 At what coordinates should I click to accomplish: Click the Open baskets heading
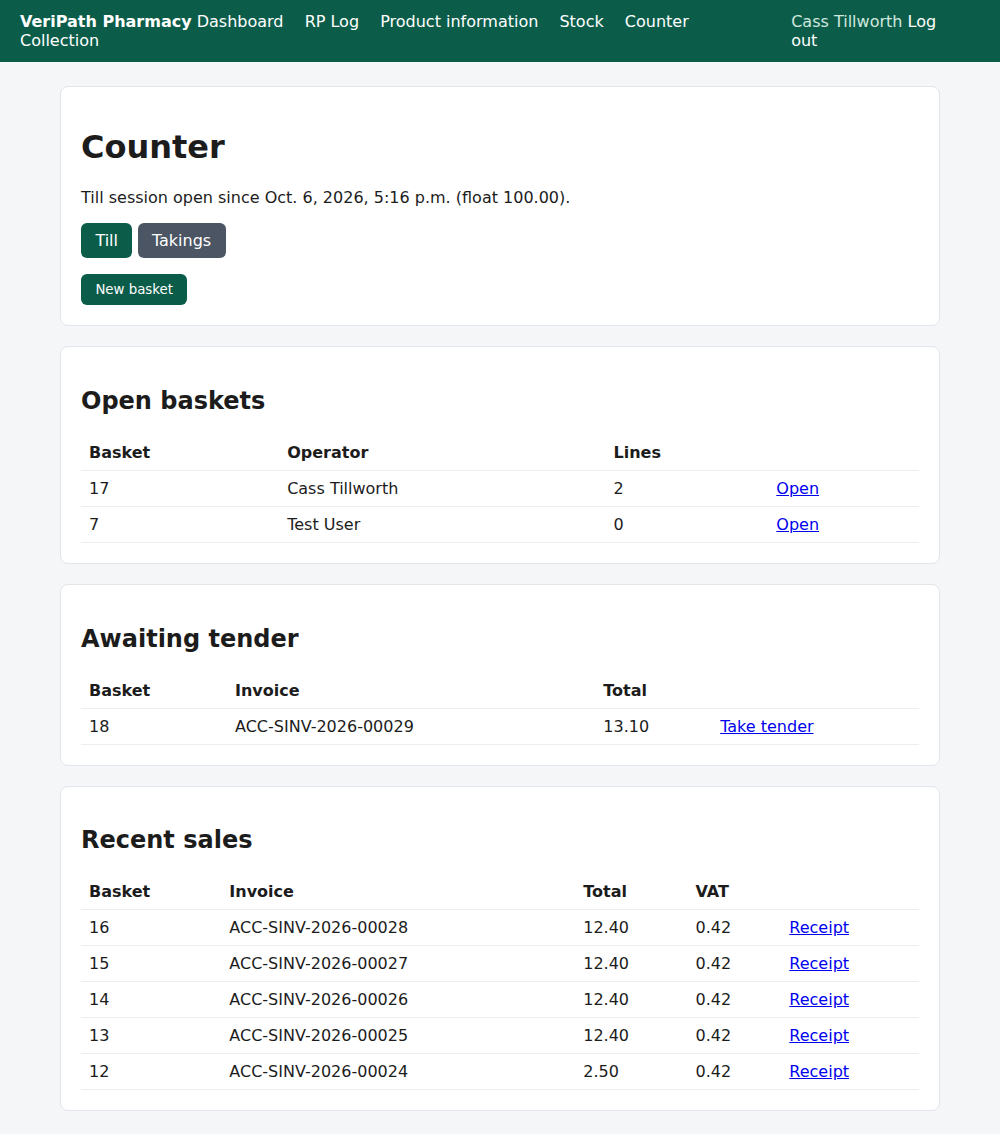tap(173, 401)
